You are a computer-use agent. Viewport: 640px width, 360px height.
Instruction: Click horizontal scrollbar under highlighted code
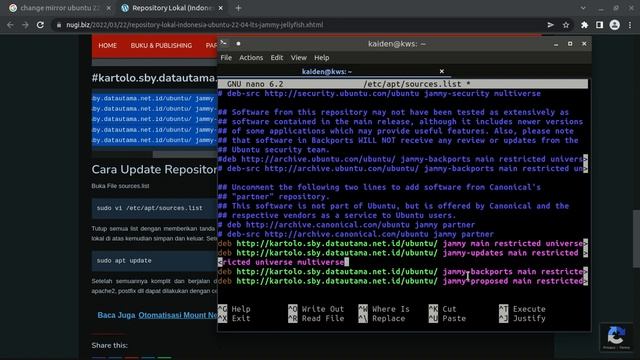[x=185, y=154]
